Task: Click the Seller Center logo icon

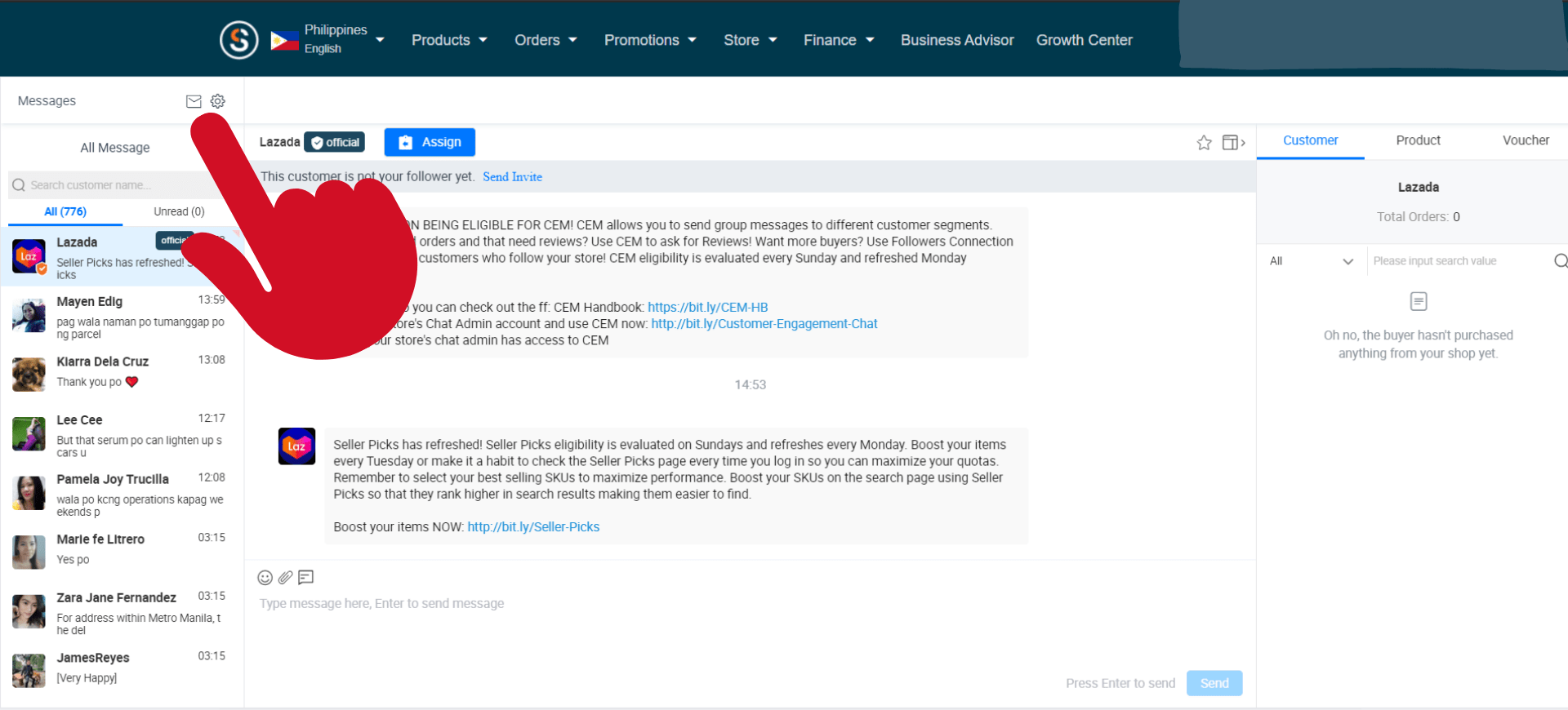Action: [x=239, y=39]
